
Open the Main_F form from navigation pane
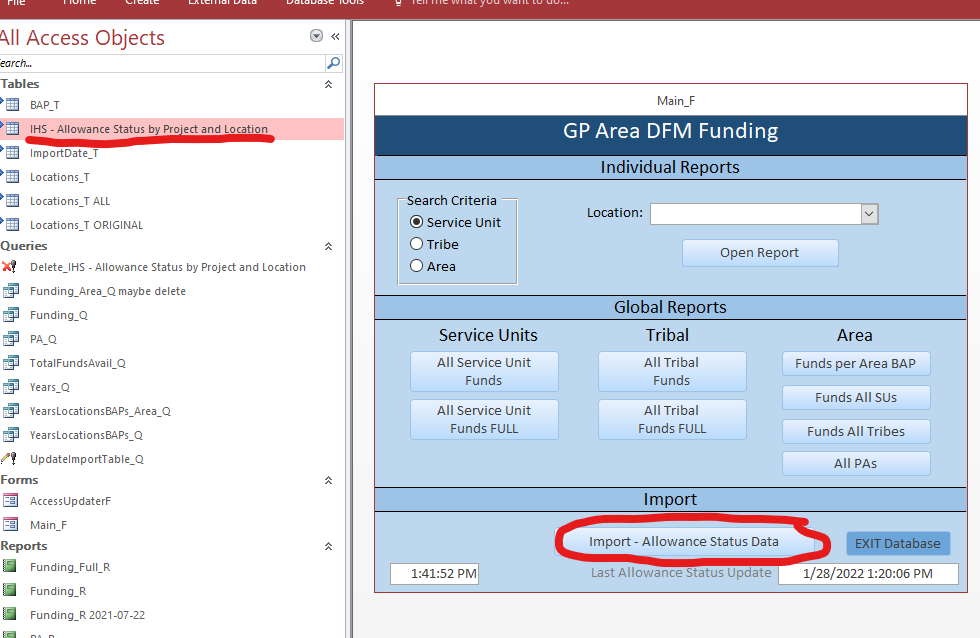48,525
